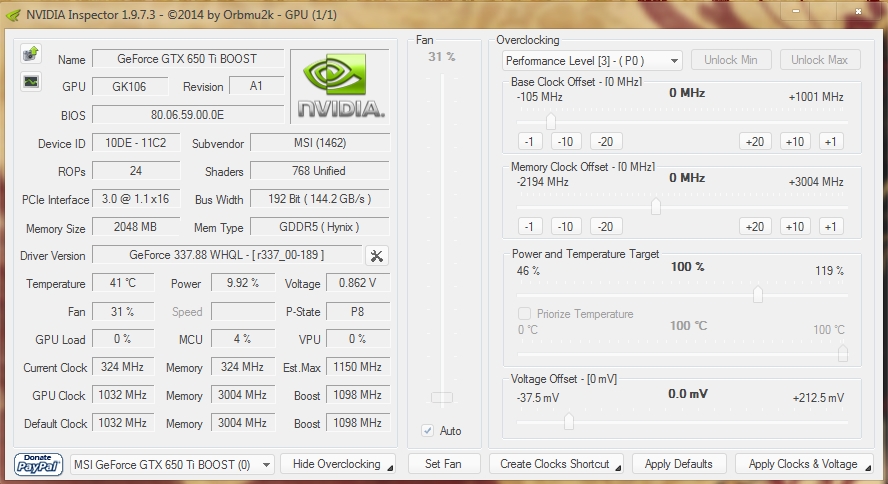
Task: Click the Driver Version text field
Action: point(227,255)
